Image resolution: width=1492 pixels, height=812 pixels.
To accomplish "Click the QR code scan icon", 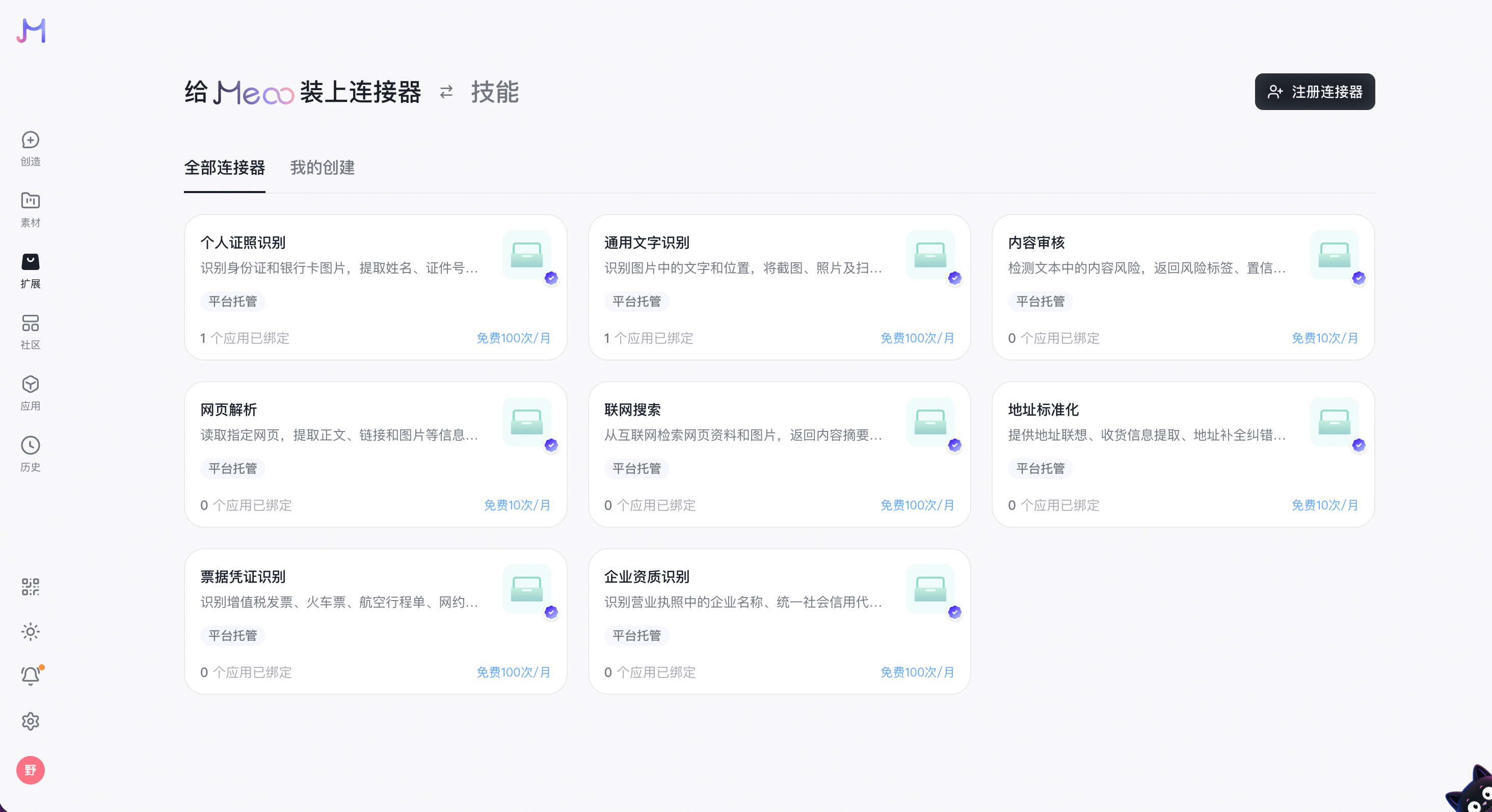I will tap(31, 587).
